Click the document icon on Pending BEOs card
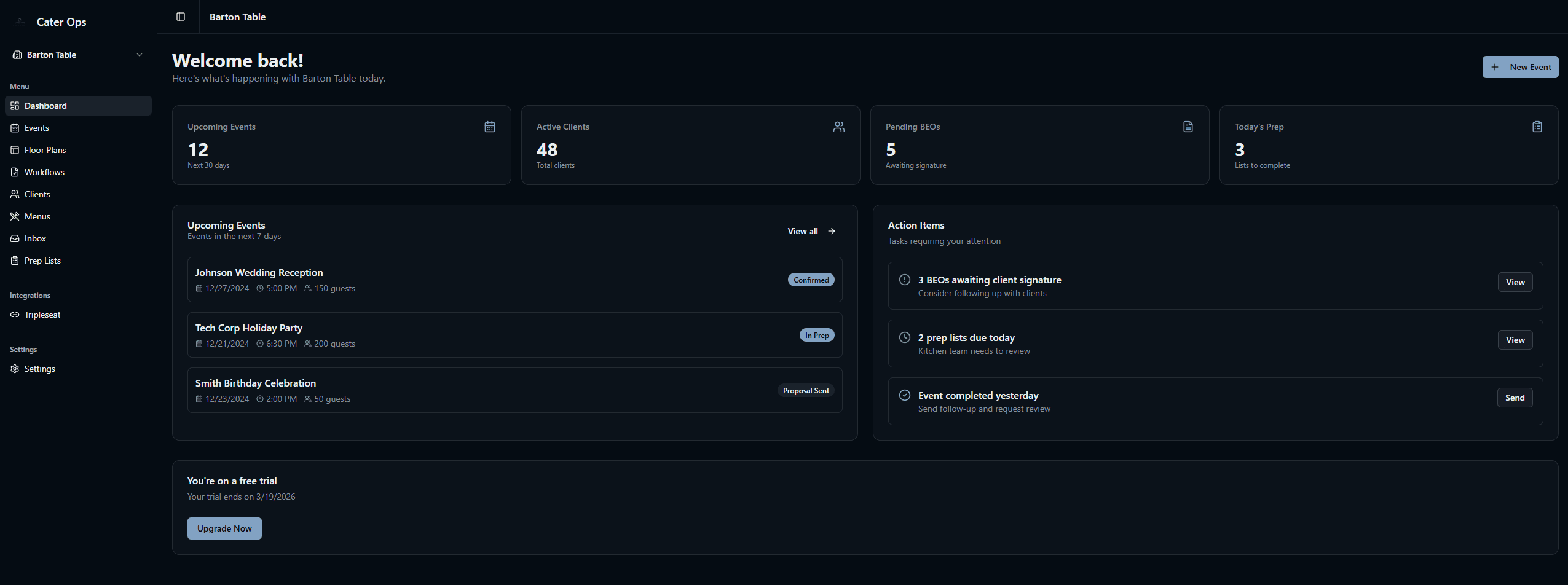Image resolution: width=1568 pixels, height=585 pixels. coord(1187,127)
